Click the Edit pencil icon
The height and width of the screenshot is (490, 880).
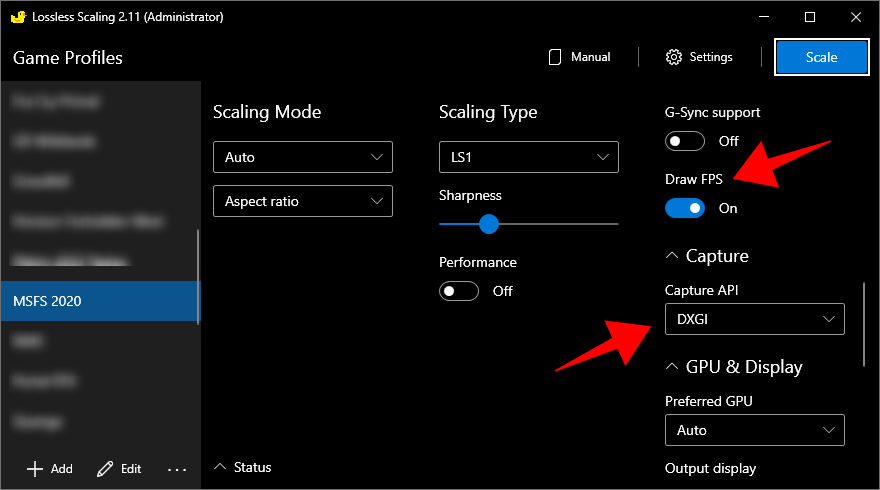[x=105, y=469]
